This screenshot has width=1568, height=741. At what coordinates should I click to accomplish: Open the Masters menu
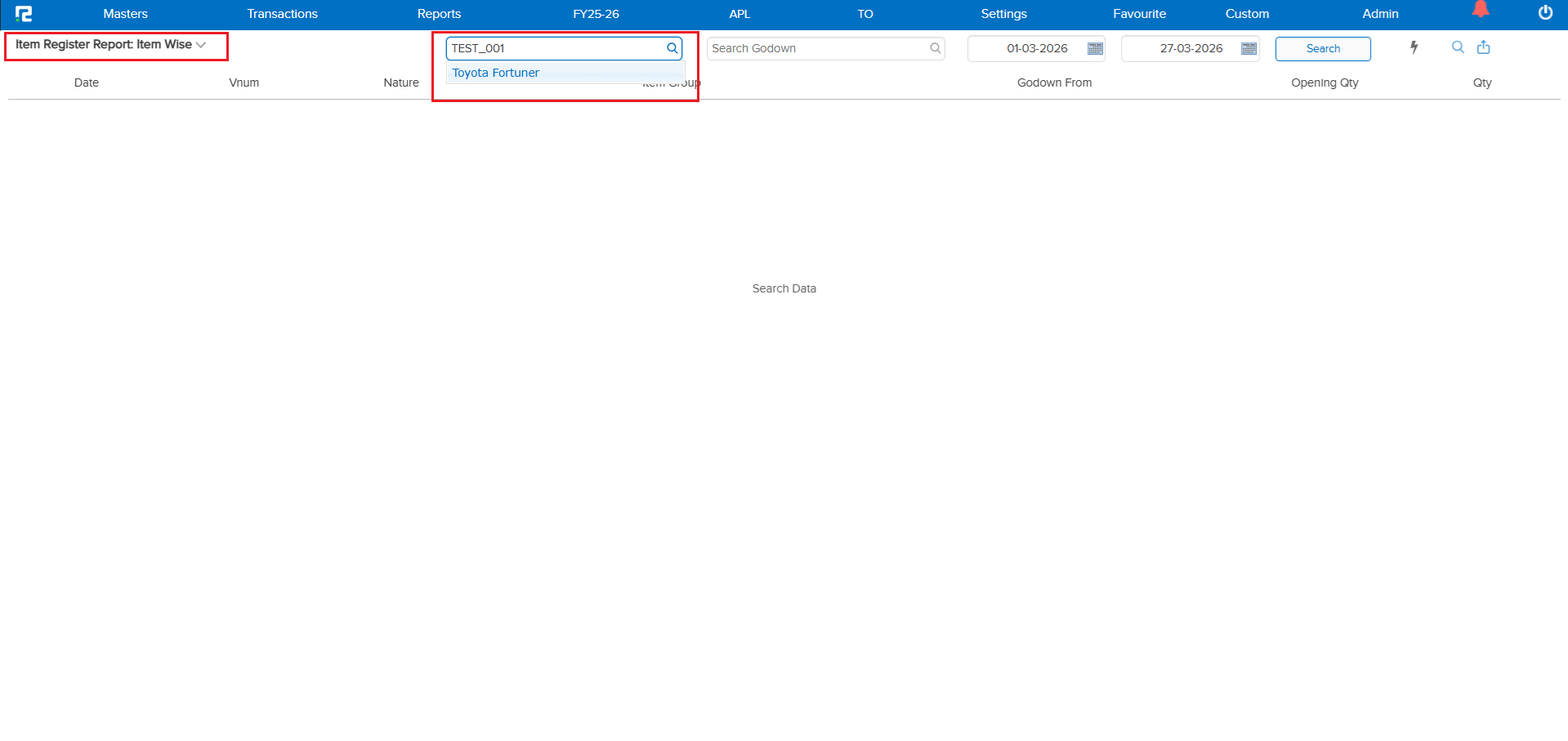[x=125, y=14]
